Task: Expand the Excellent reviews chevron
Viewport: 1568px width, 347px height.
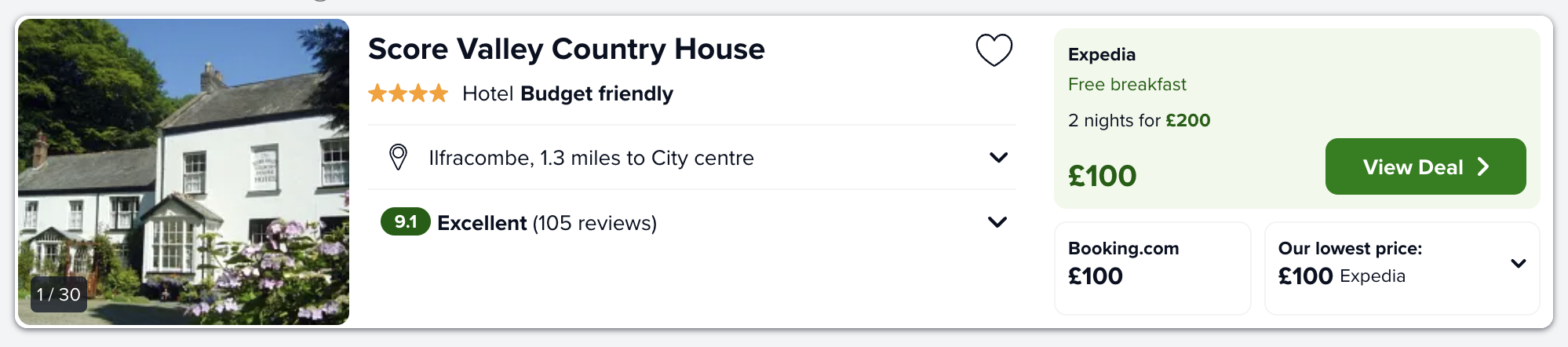Action: pyautogui.click(x=997, y=222)
